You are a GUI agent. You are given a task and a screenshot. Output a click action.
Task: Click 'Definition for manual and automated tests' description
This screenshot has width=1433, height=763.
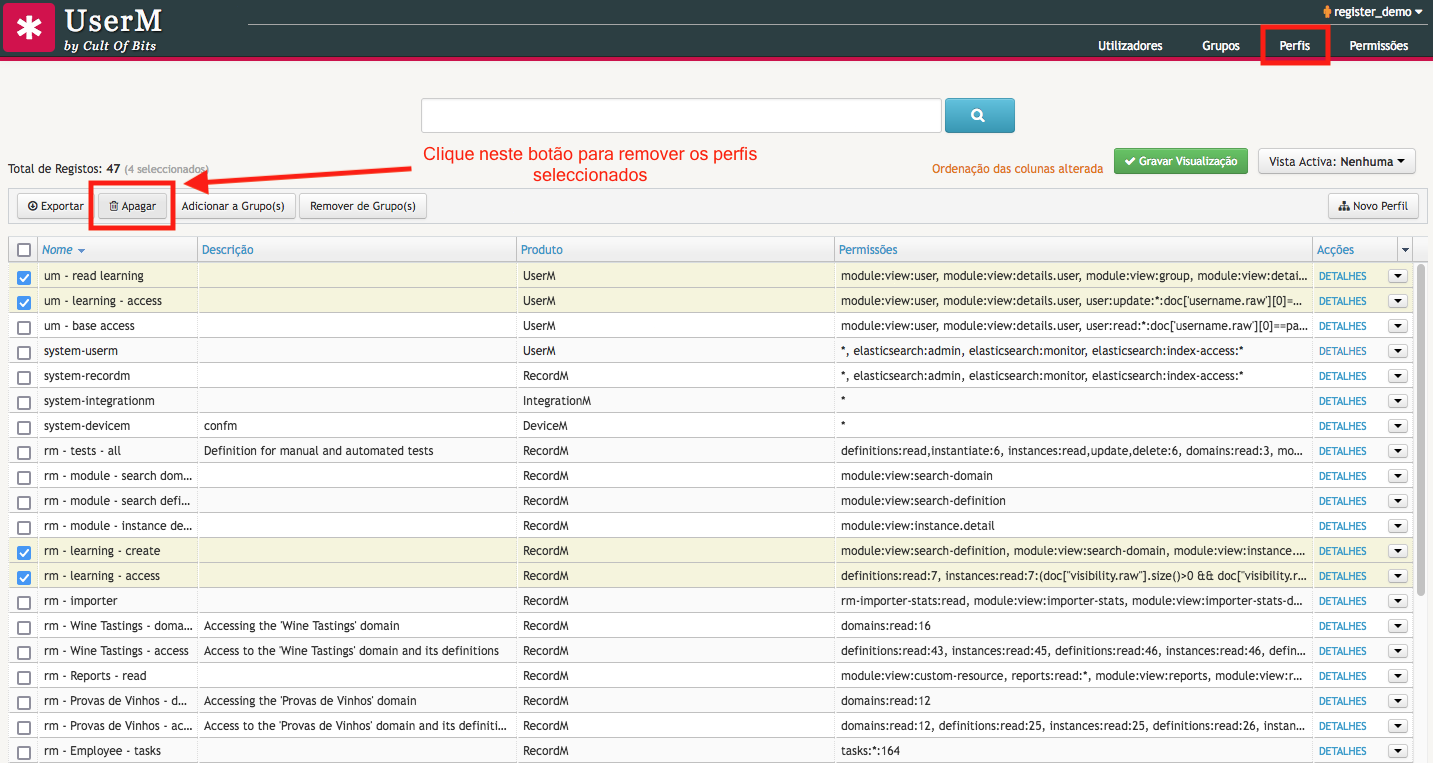(x=319, y=451)
